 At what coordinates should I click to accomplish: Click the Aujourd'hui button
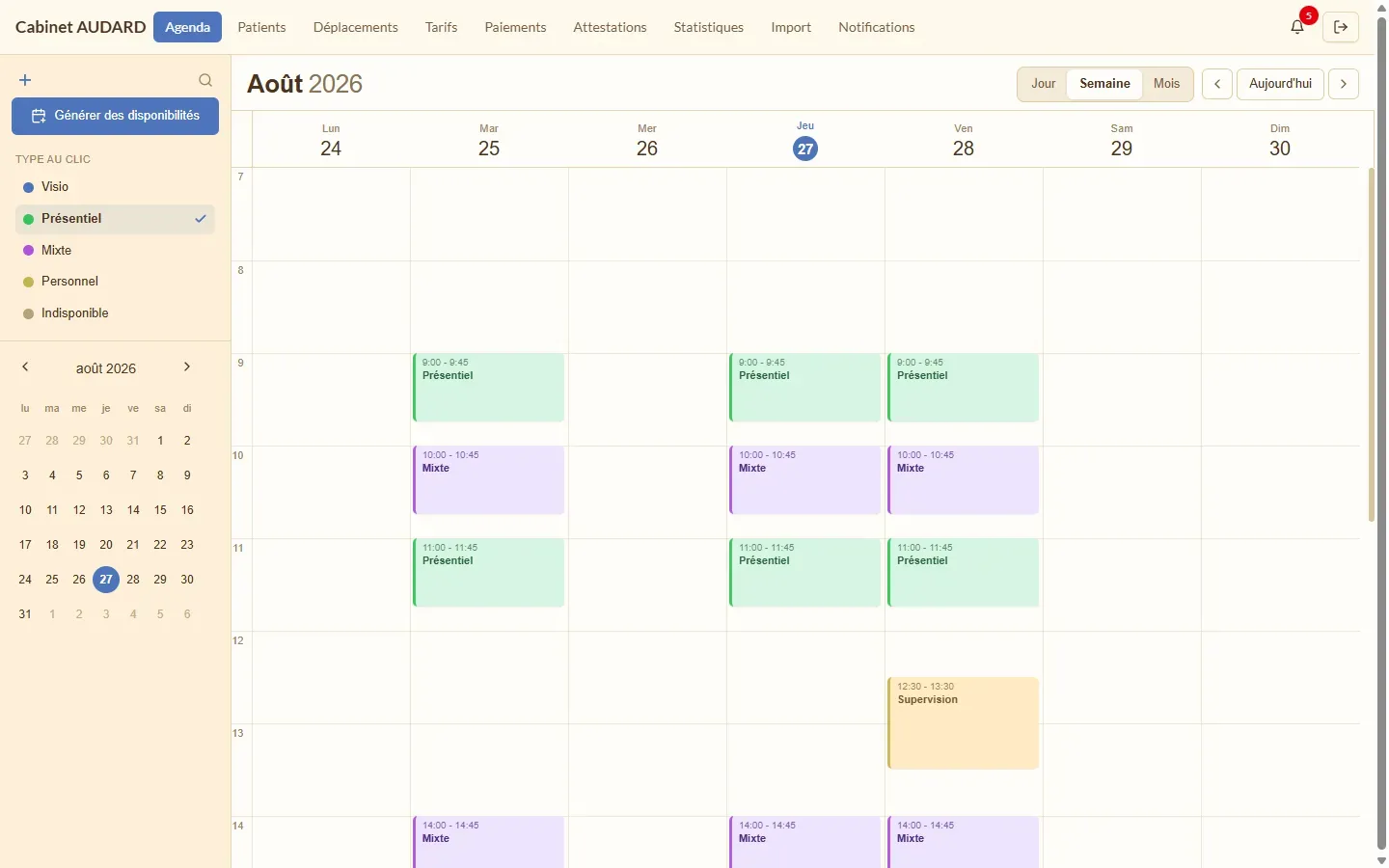pos(1280,84)
